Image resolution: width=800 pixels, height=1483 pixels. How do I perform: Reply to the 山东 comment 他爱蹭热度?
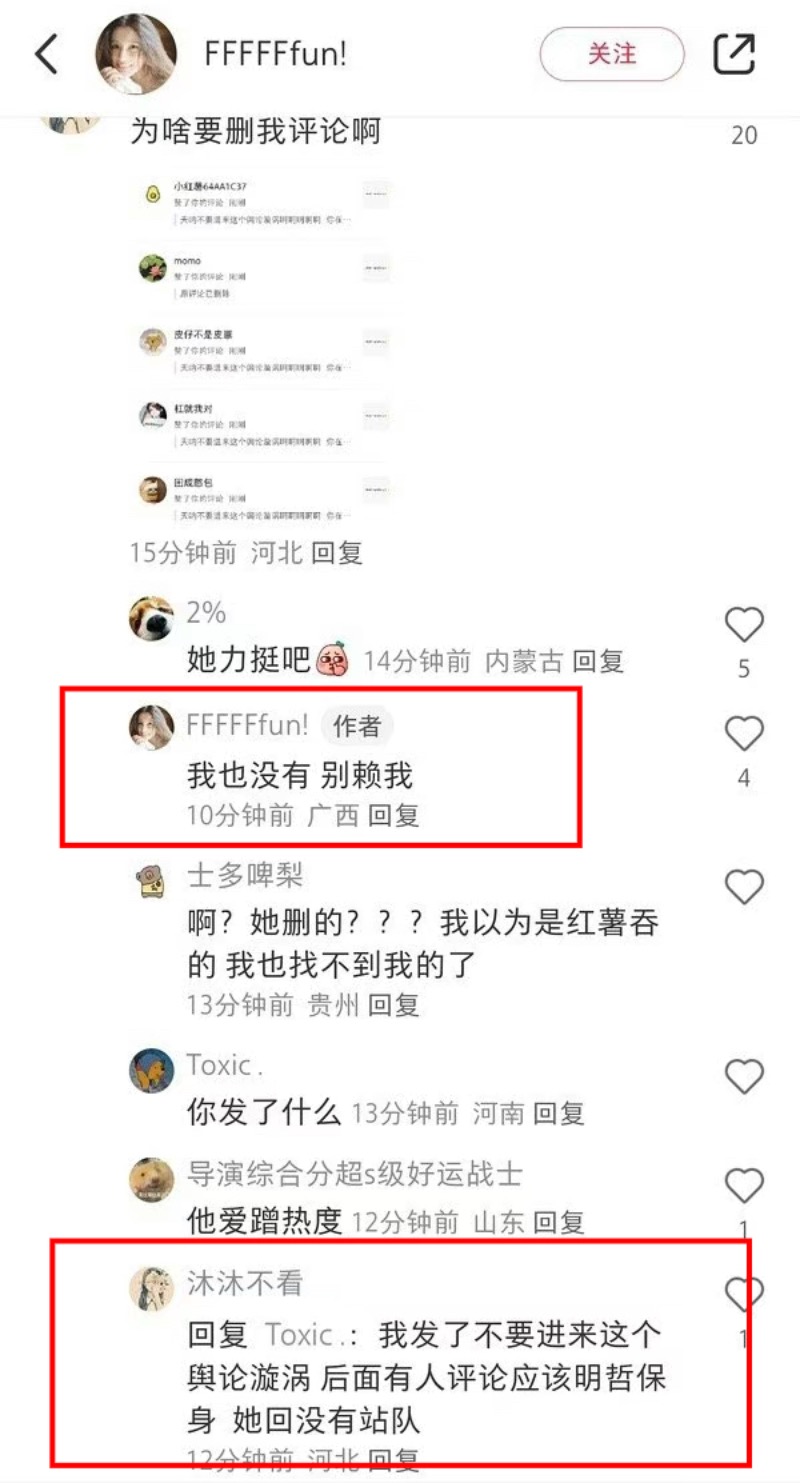point(558,1221)
